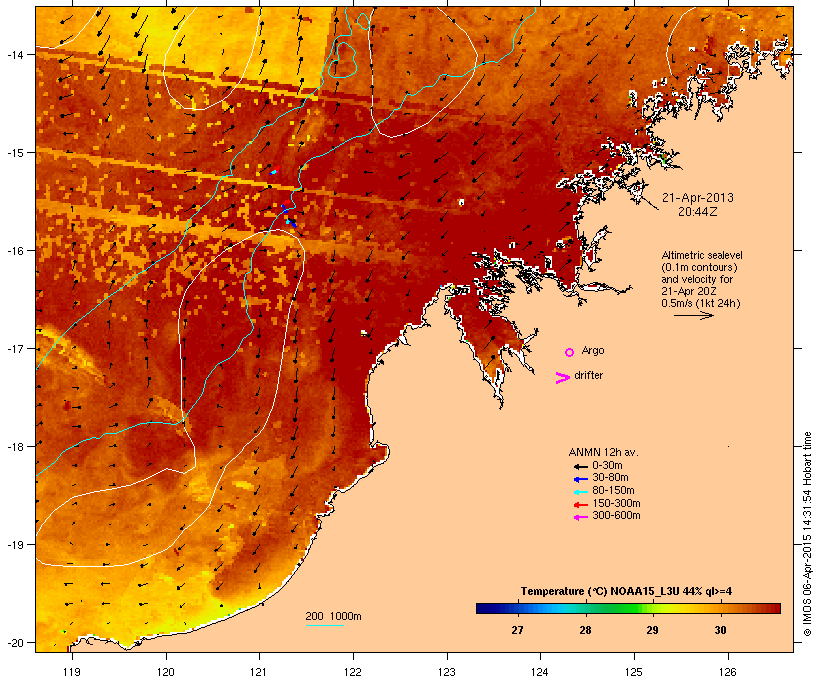820x680 pixels.
Task: Click the colorbar tick label 28
Action: (x=585, y=630)
